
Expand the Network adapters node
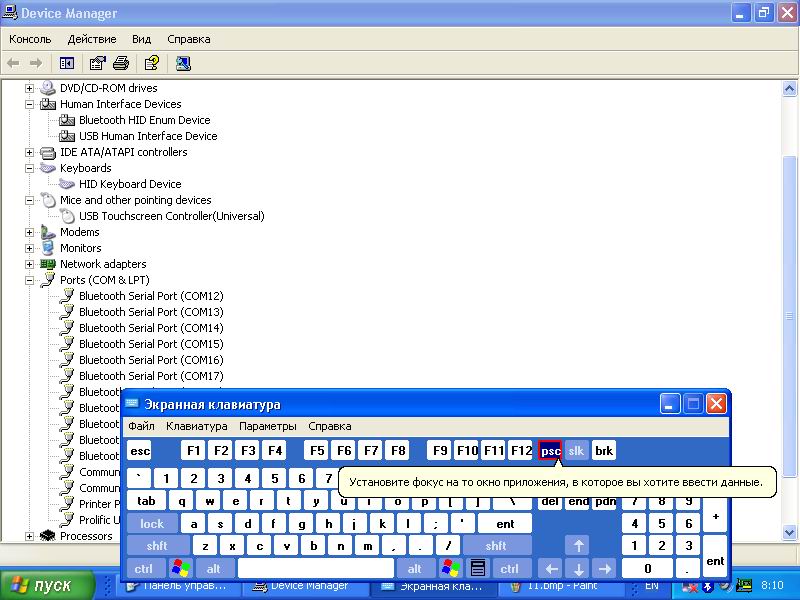[x=30, y=264]
